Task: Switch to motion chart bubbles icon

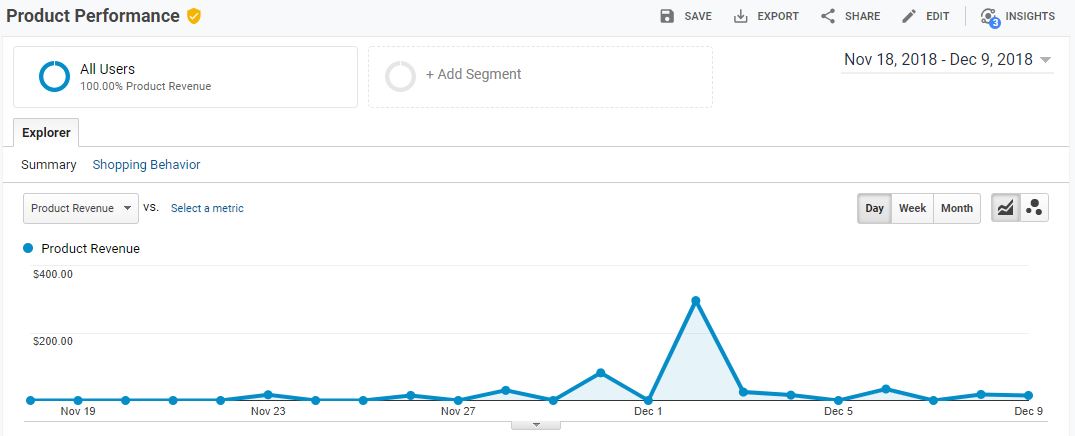Action: tap(1035, 208)
